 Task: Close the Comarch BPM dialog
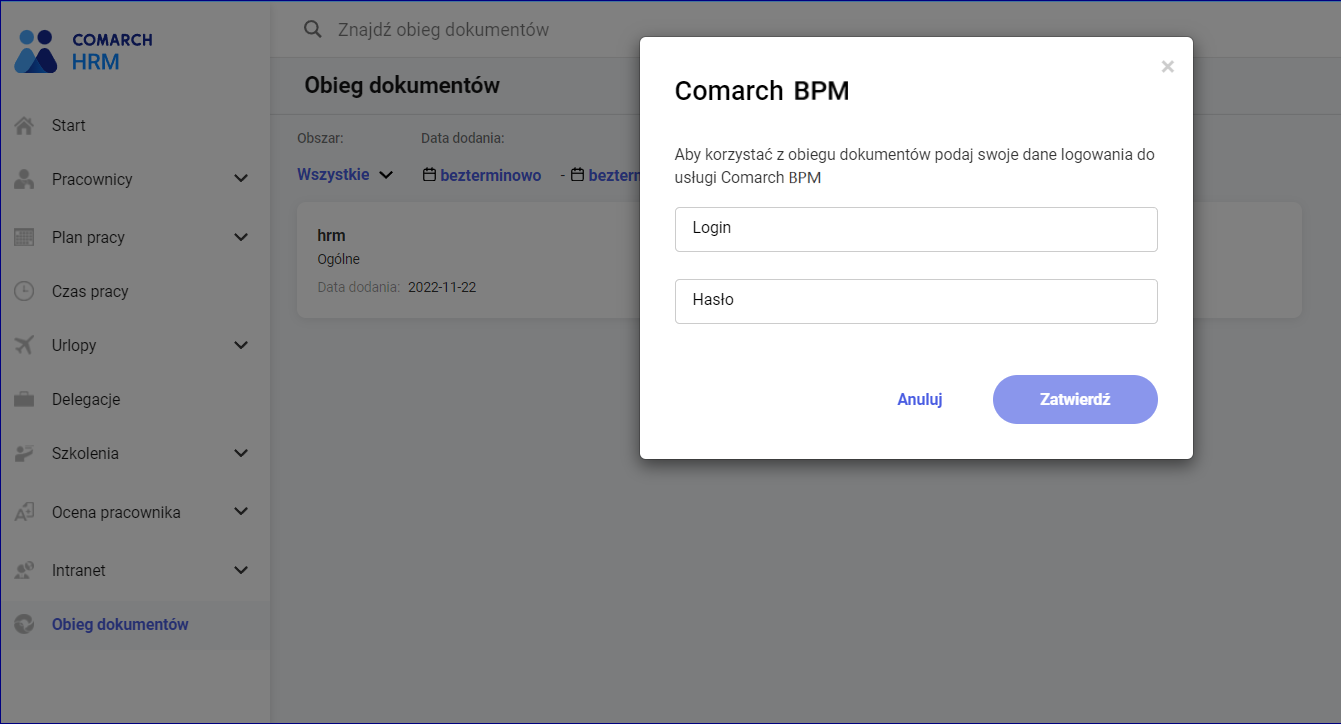(x=1167, y=67)
